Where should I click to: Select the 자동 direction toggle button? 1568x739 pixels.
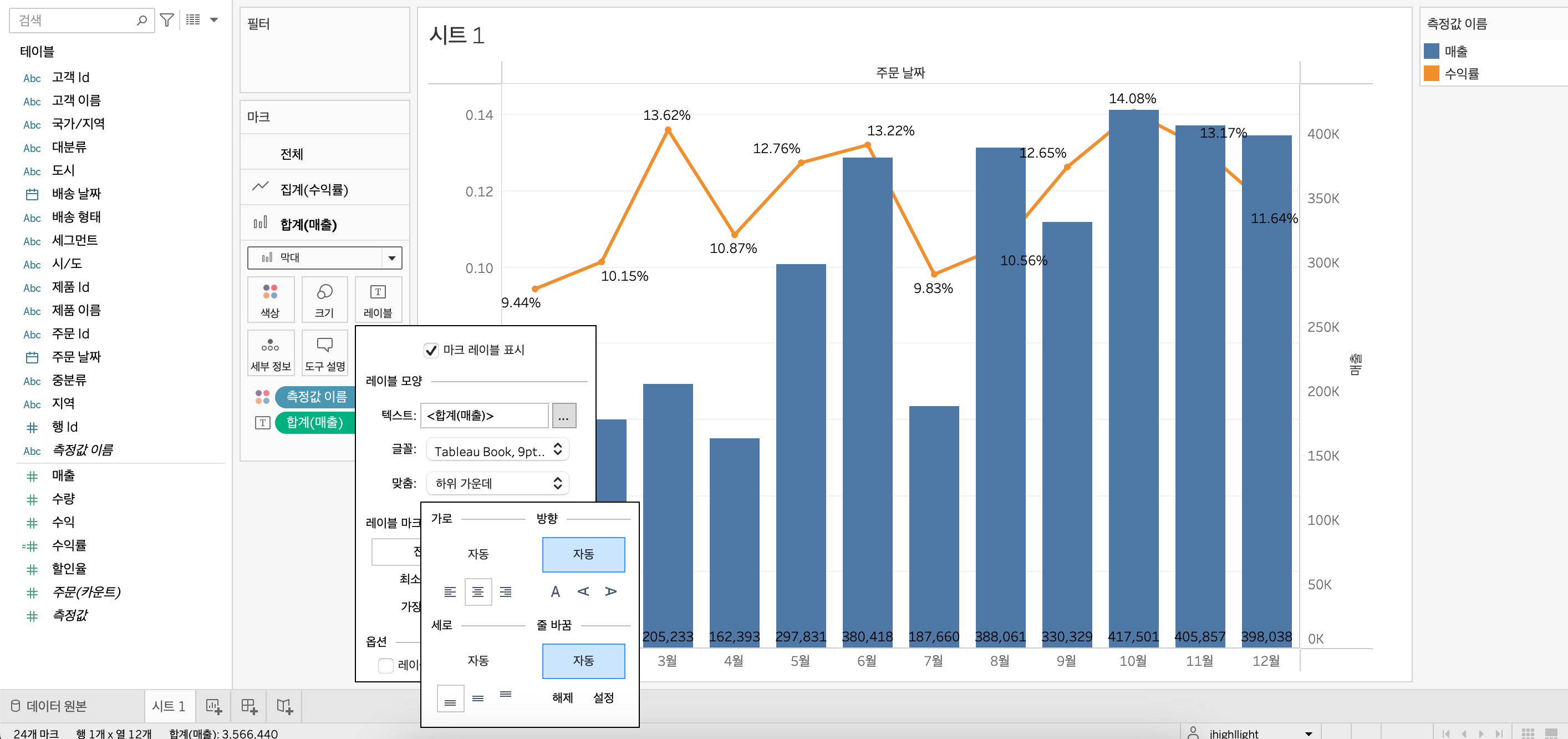click(583, 554)
